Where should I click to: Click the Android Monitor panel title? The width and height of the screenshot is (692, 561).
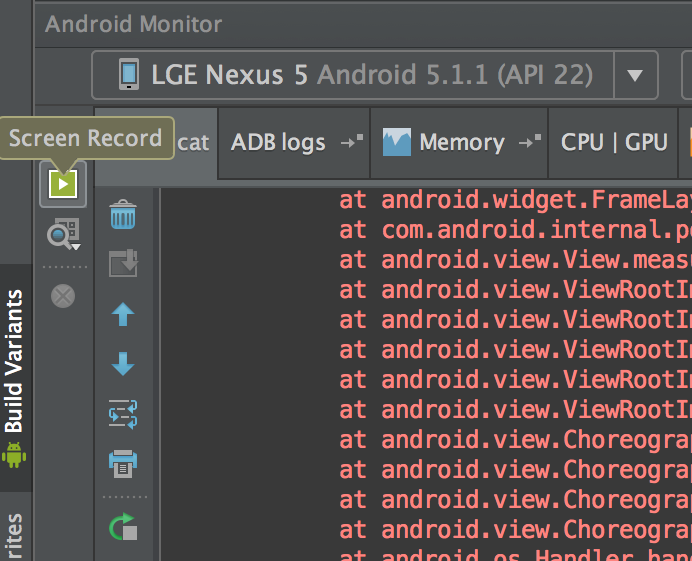coord(133,24)
